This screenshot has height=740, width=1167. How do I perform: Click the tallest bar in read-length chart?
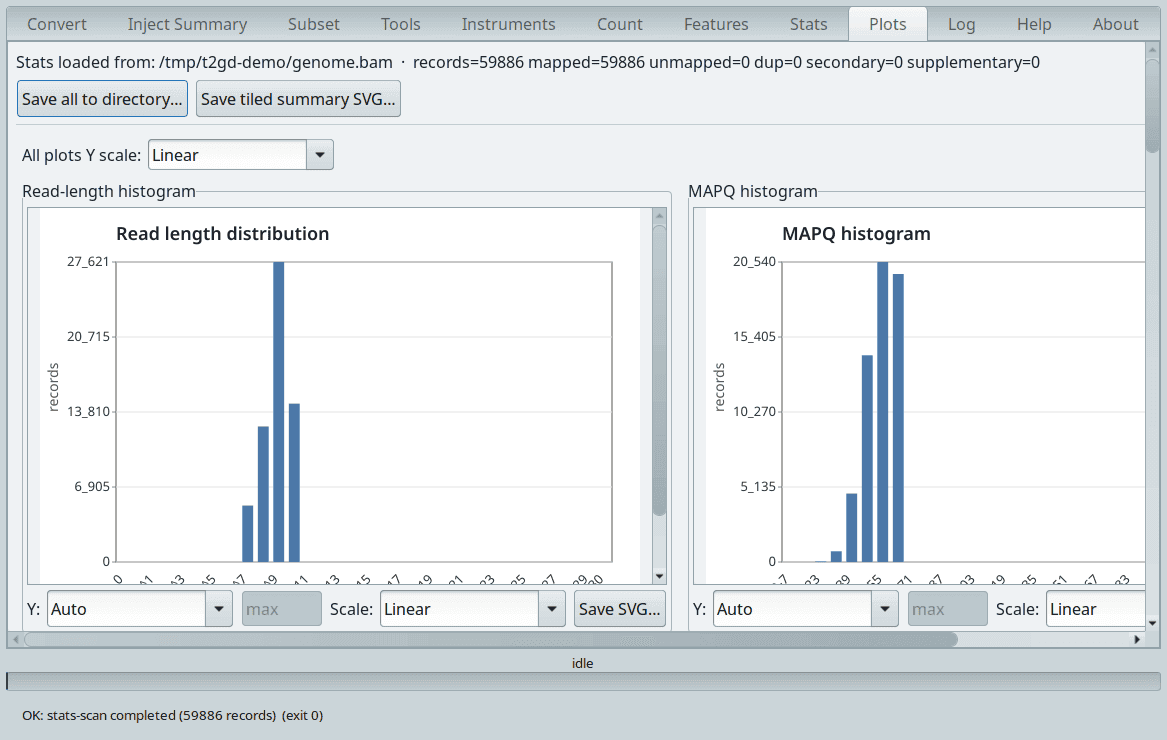[x=278, y=412]
